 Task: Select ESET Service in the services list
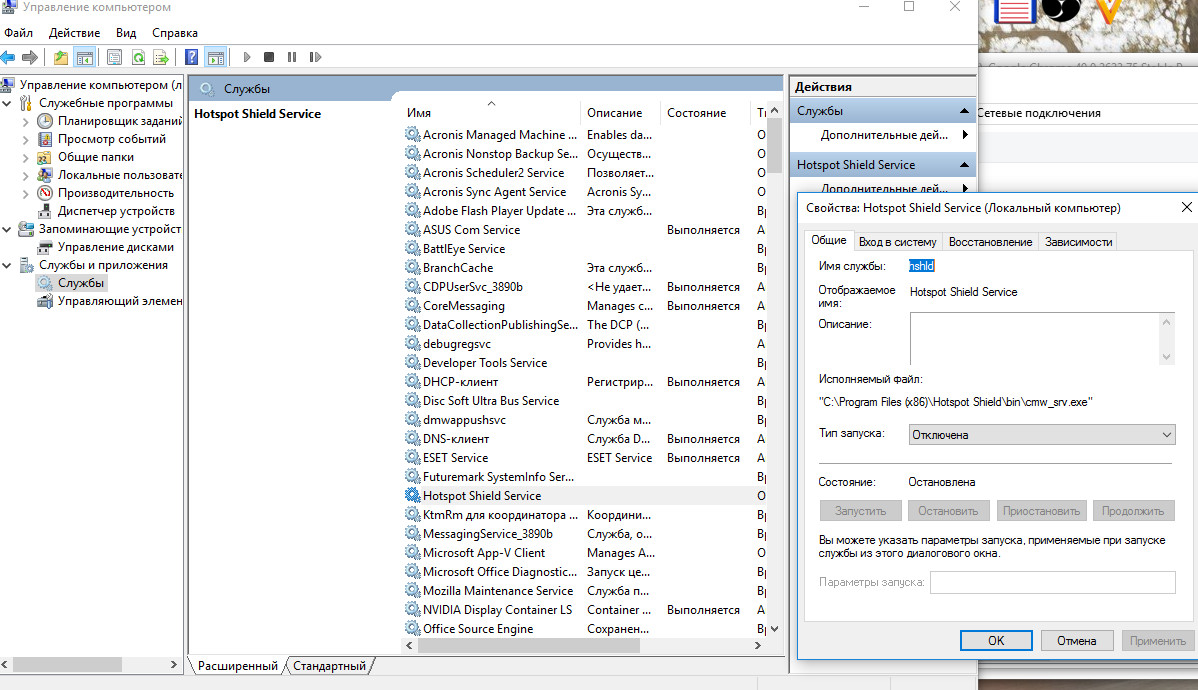pos(455,458)
